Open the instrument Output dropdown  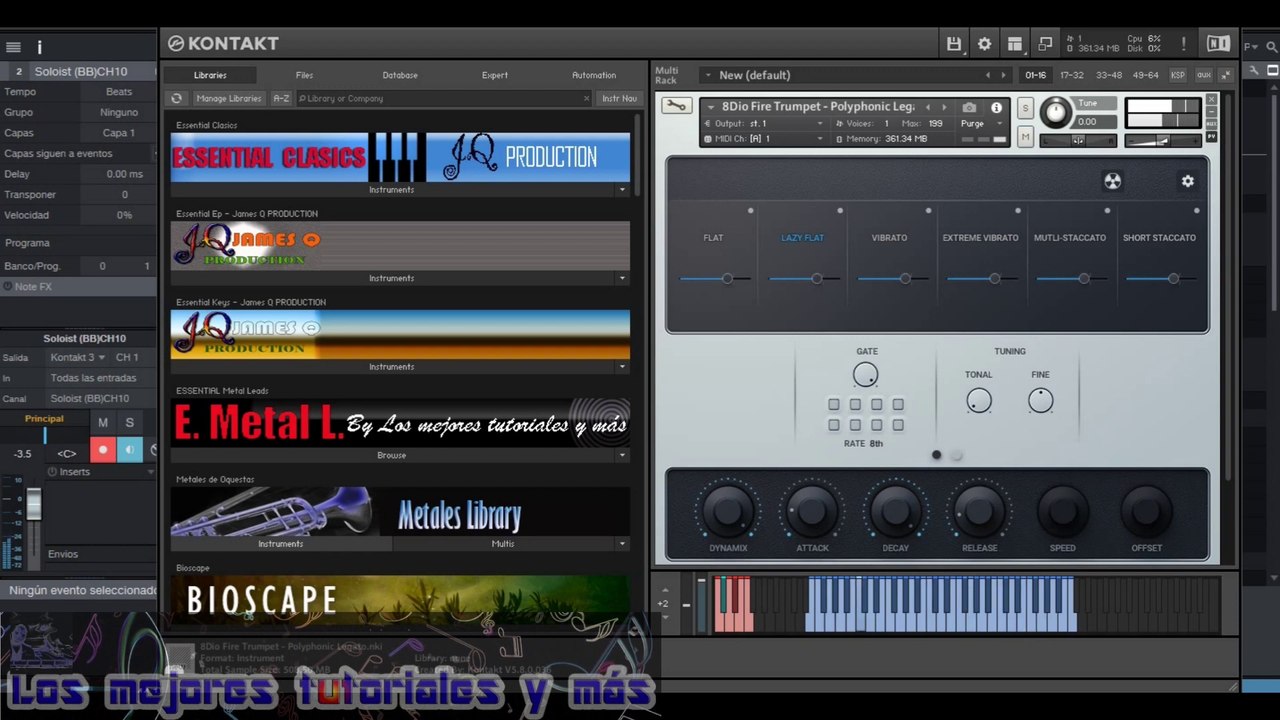(764, 124)
